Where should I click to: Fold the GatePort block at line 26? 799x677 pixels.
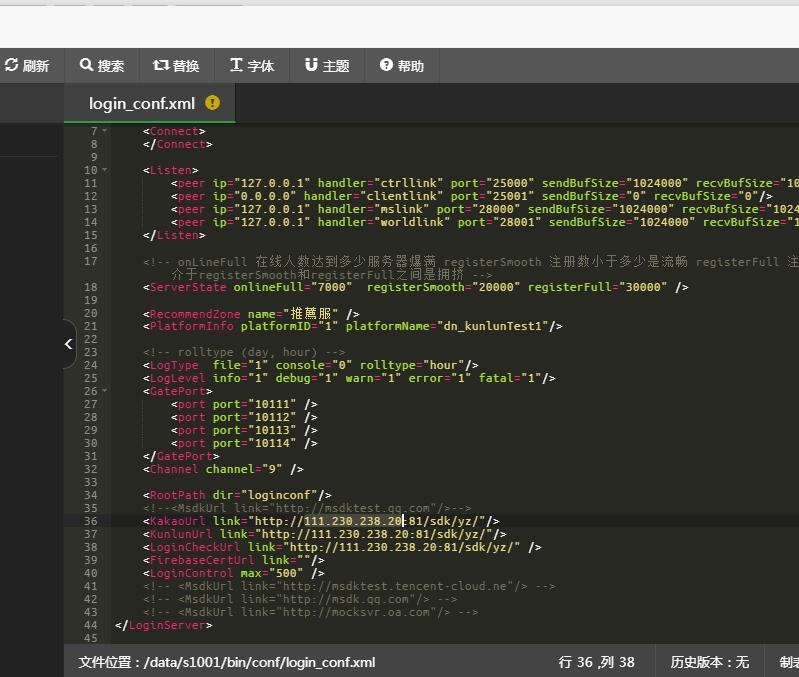coord(104,392)
